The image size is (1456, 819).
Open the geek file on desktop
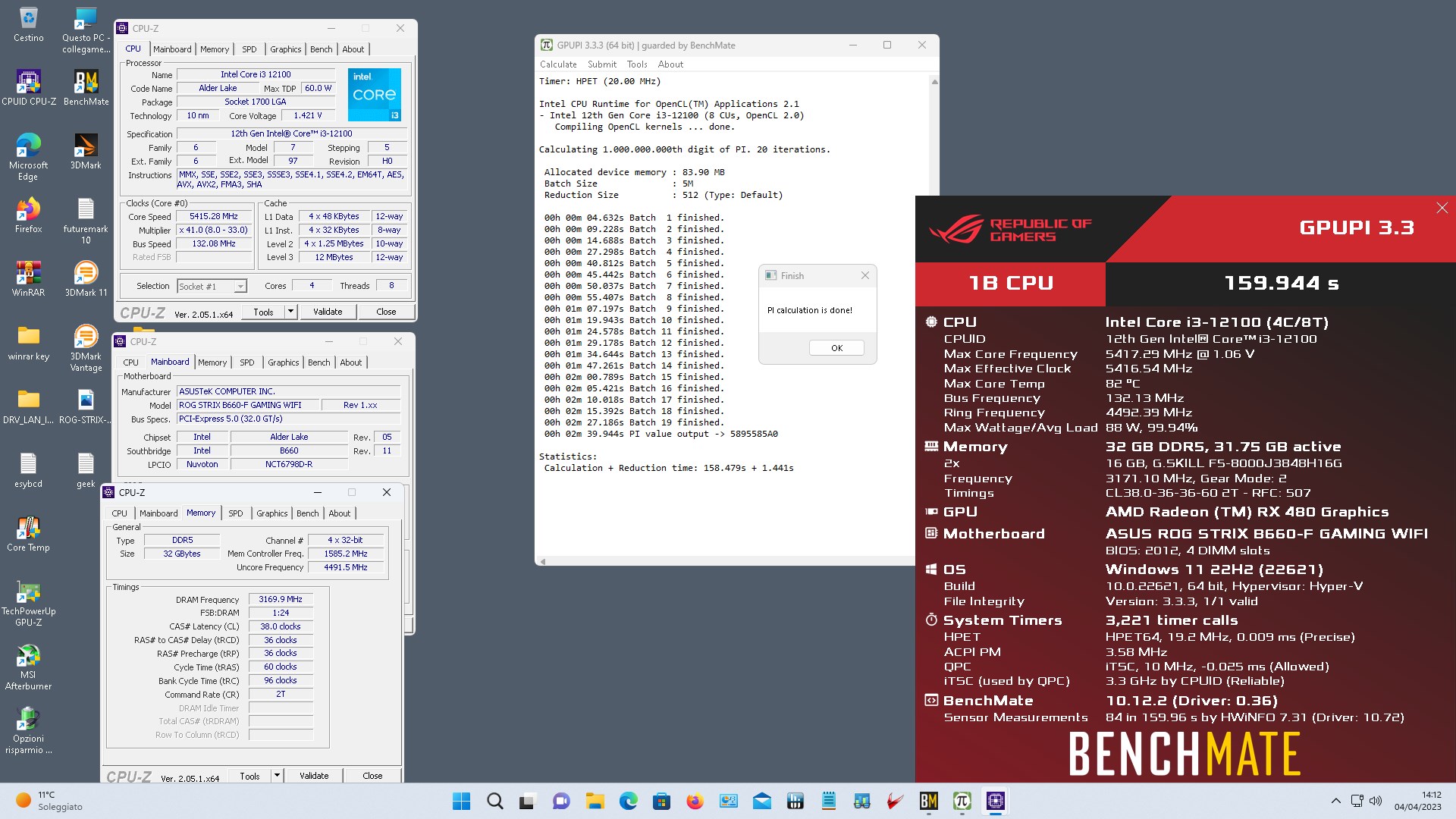[86, 469]
